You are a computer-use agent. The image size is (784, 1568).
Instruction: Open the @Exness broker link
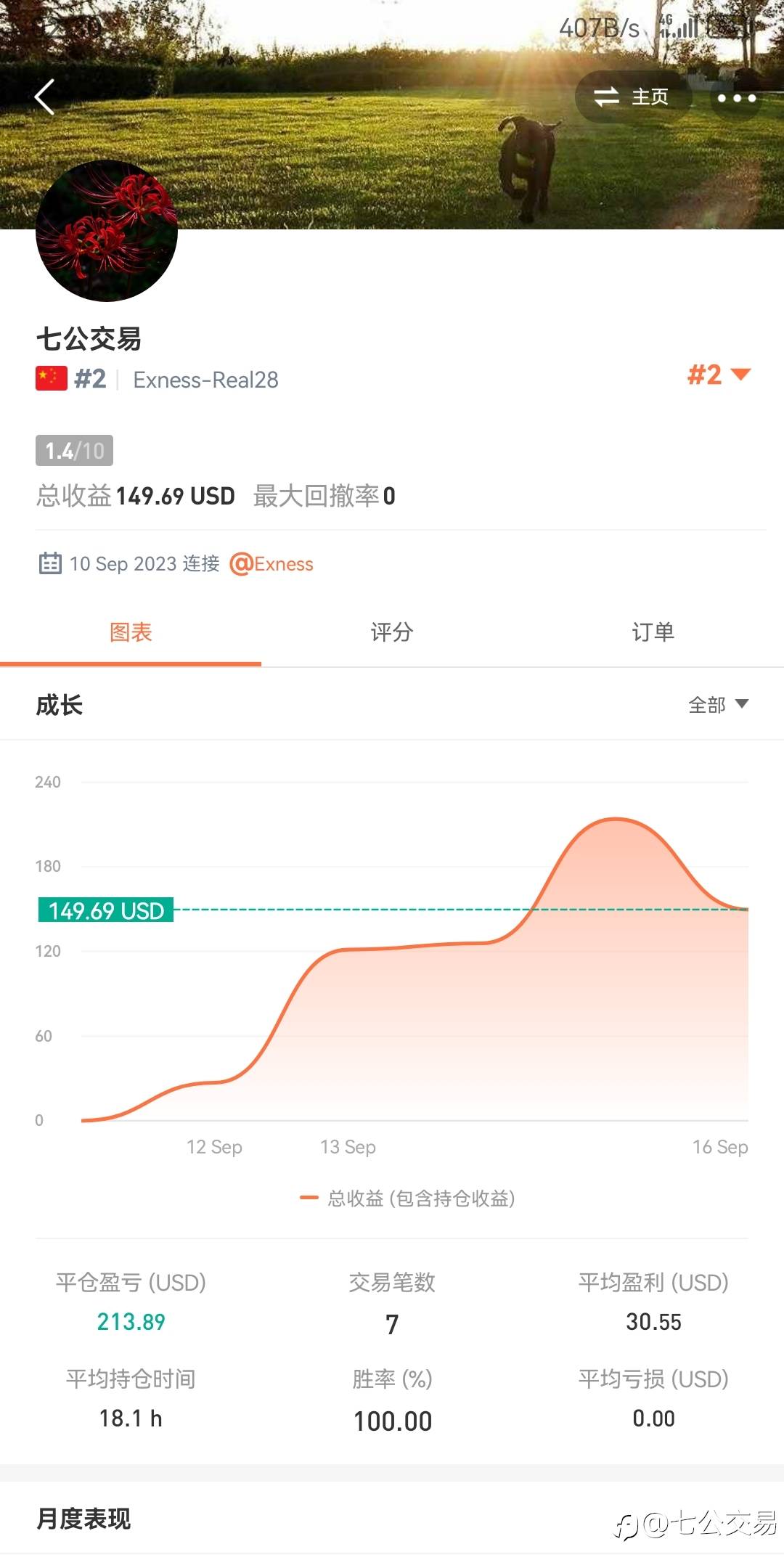pos(272,564)
